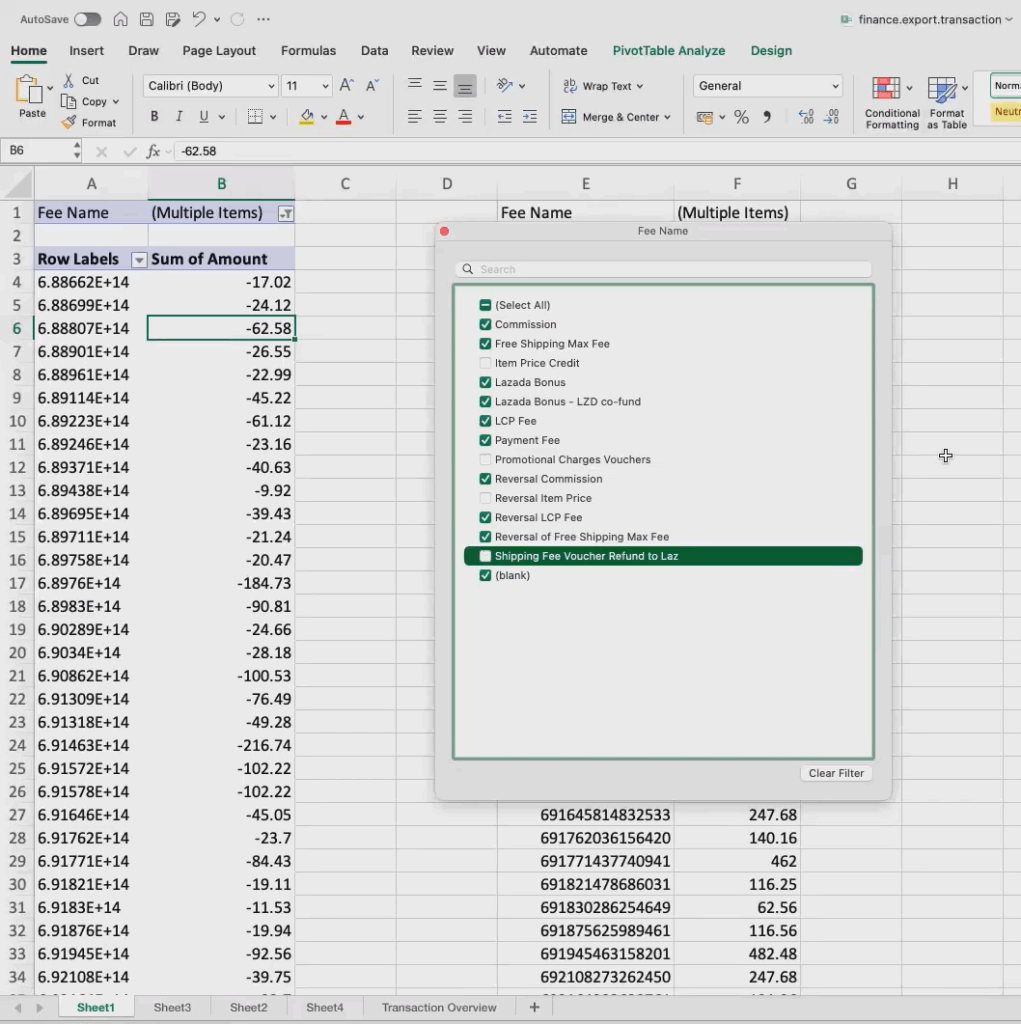The height and width of the screenshot is (1024, 1021).
Task: Uncheck the Commission checkbox
Action: coord(486,324)
